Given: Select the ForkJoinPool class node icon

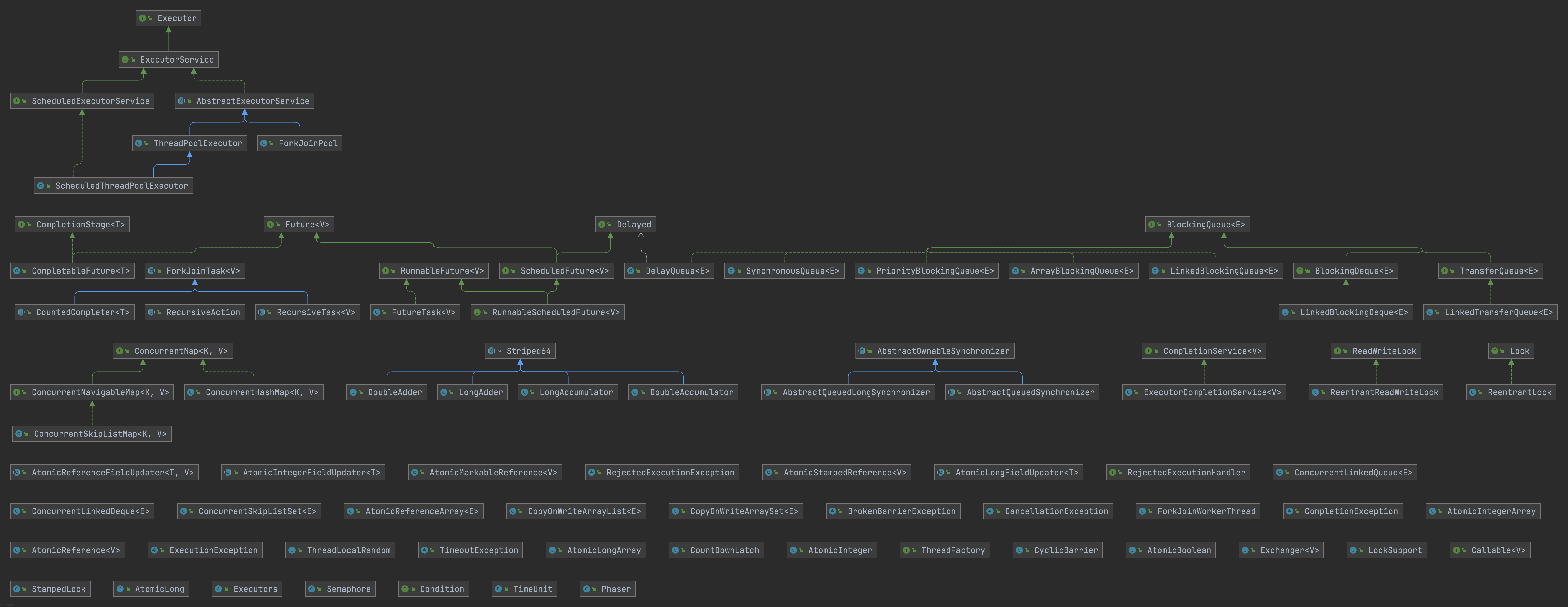Looking at the screenshot, I should 263,143.
